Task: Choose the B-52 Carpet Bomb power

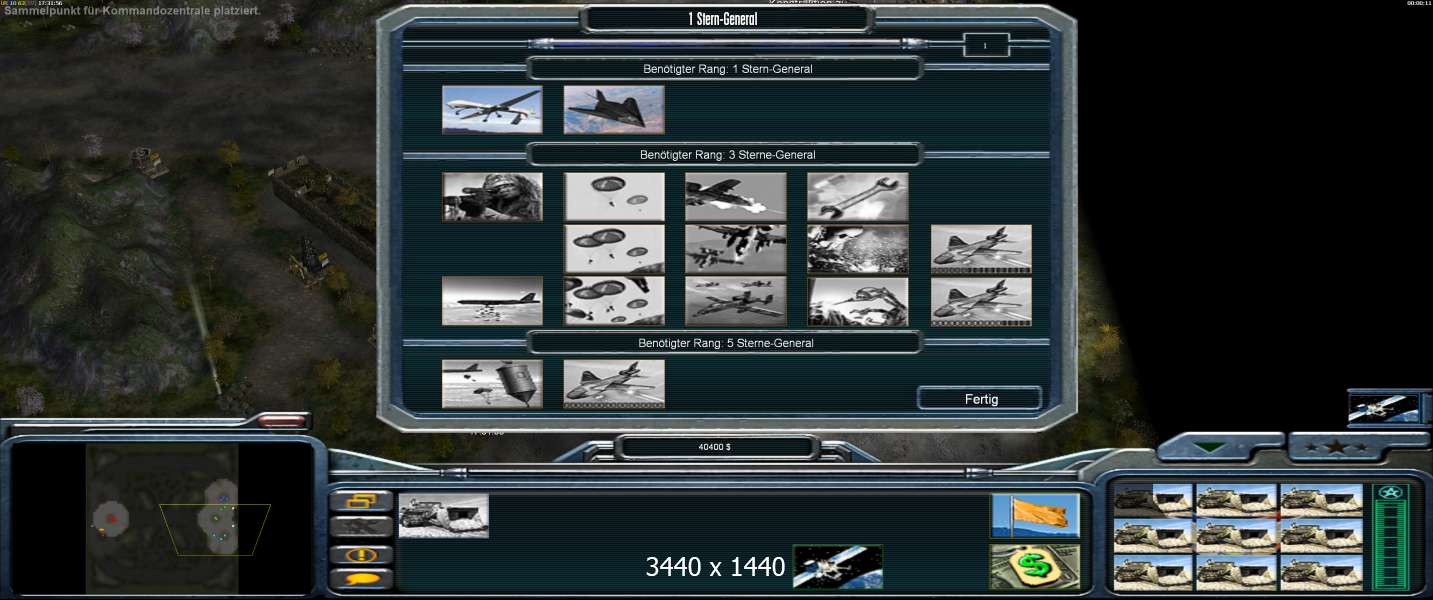Action: (492, 301)
